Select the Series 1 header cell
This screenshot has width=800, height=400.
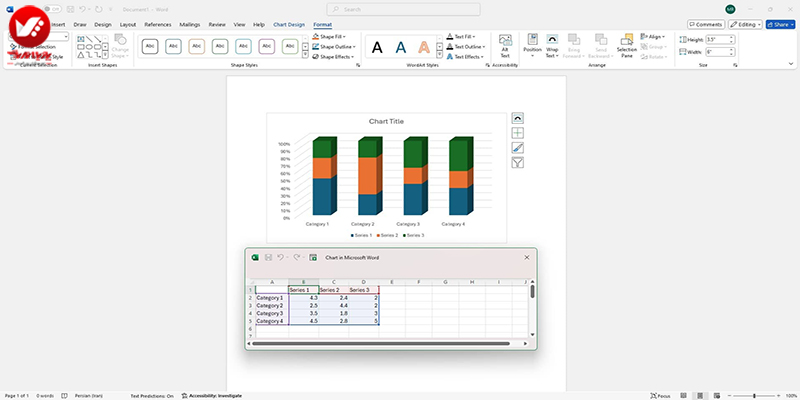[x=304, y=290]
